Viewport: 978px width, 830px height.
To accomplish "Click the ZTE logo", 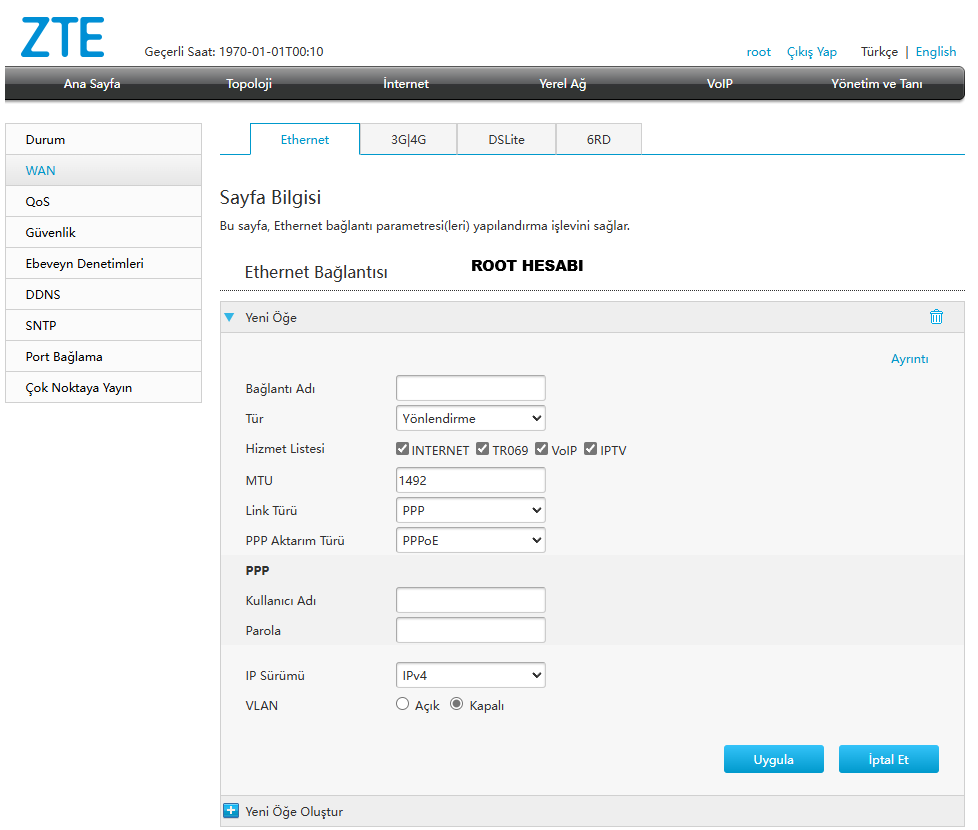I will point(62,37).
